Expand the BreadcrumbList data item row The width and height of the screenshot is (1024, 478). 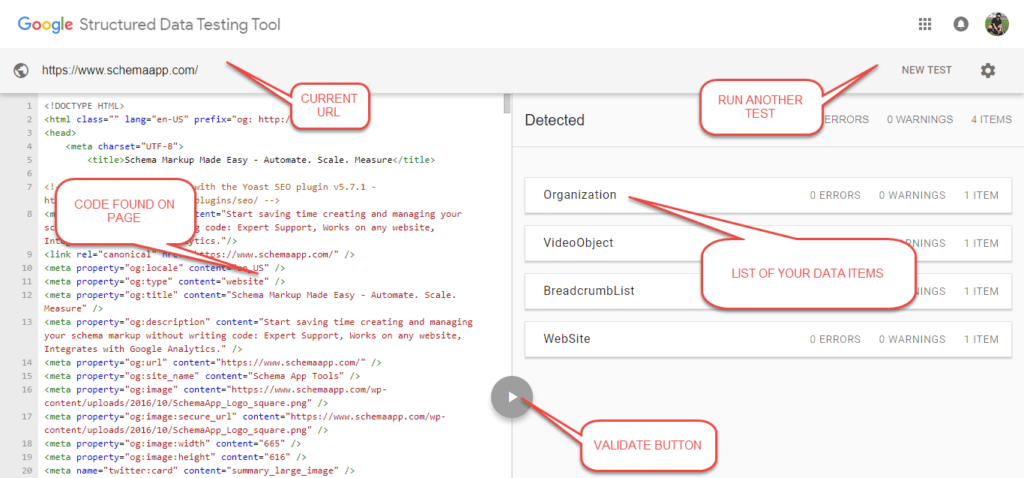pos(768,291)
